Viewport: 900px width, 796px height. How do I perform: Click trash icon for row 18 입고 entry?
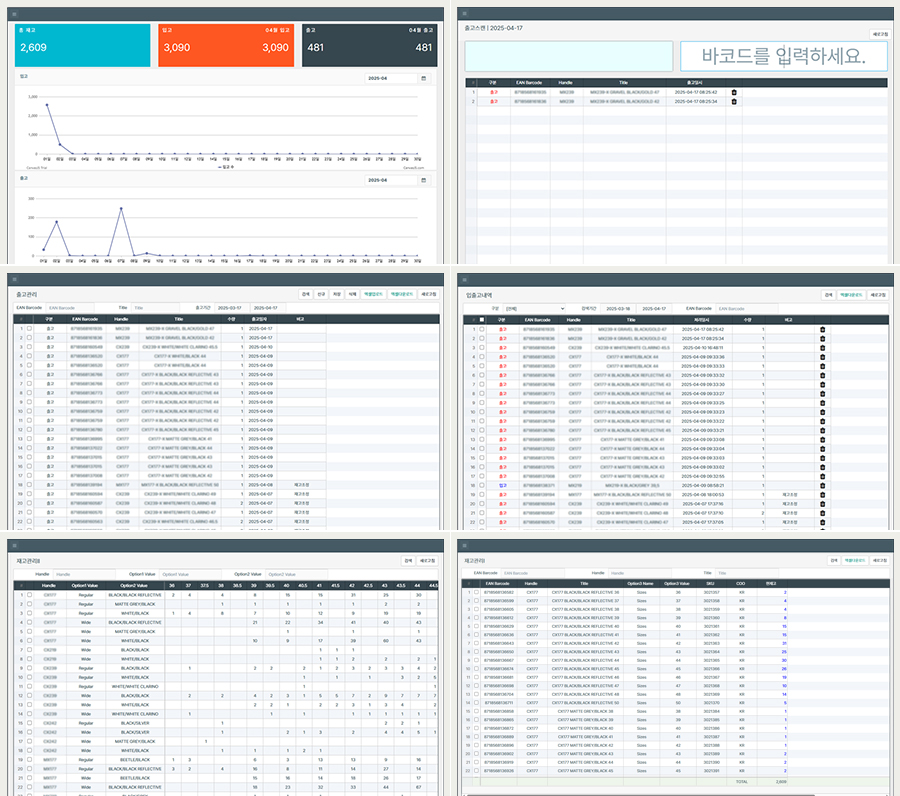(823, 486)
